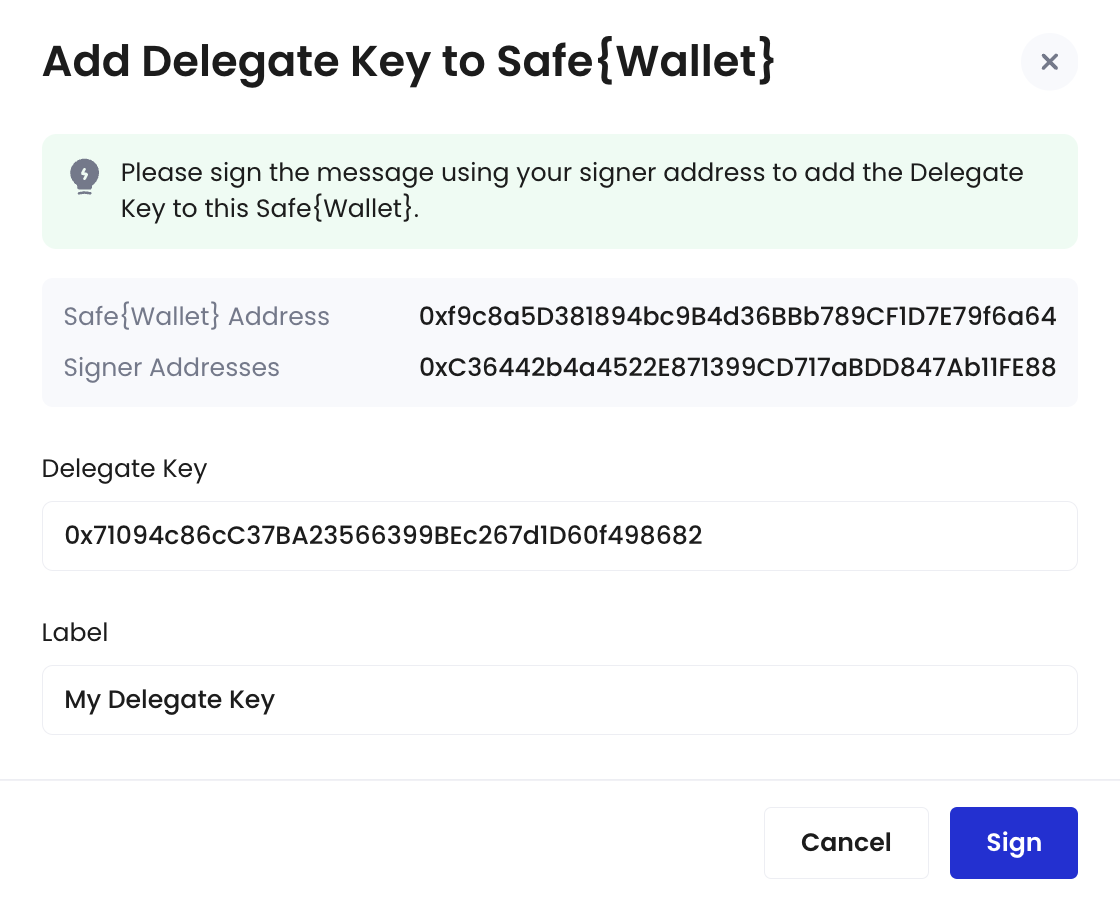Click the Signer Addresses label
Screen dimensions: 1120x900
(171, 367)
